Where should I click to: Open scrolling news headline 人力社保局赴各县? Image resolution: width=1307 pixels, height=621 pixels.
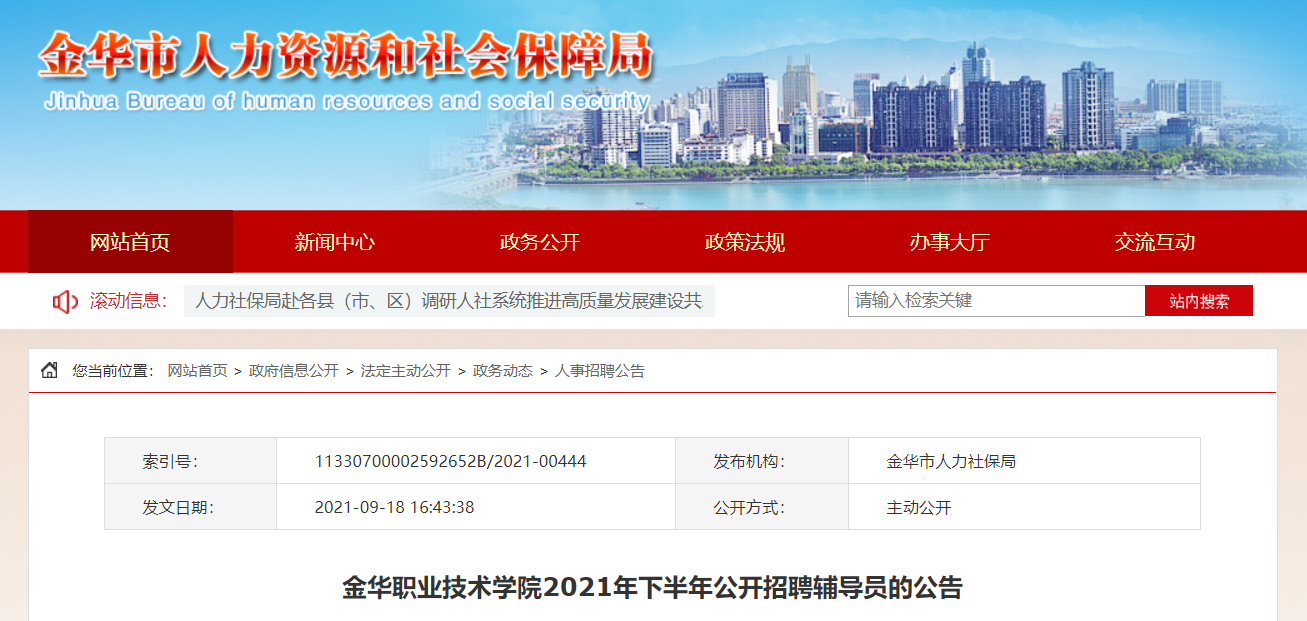coord(449,301)
